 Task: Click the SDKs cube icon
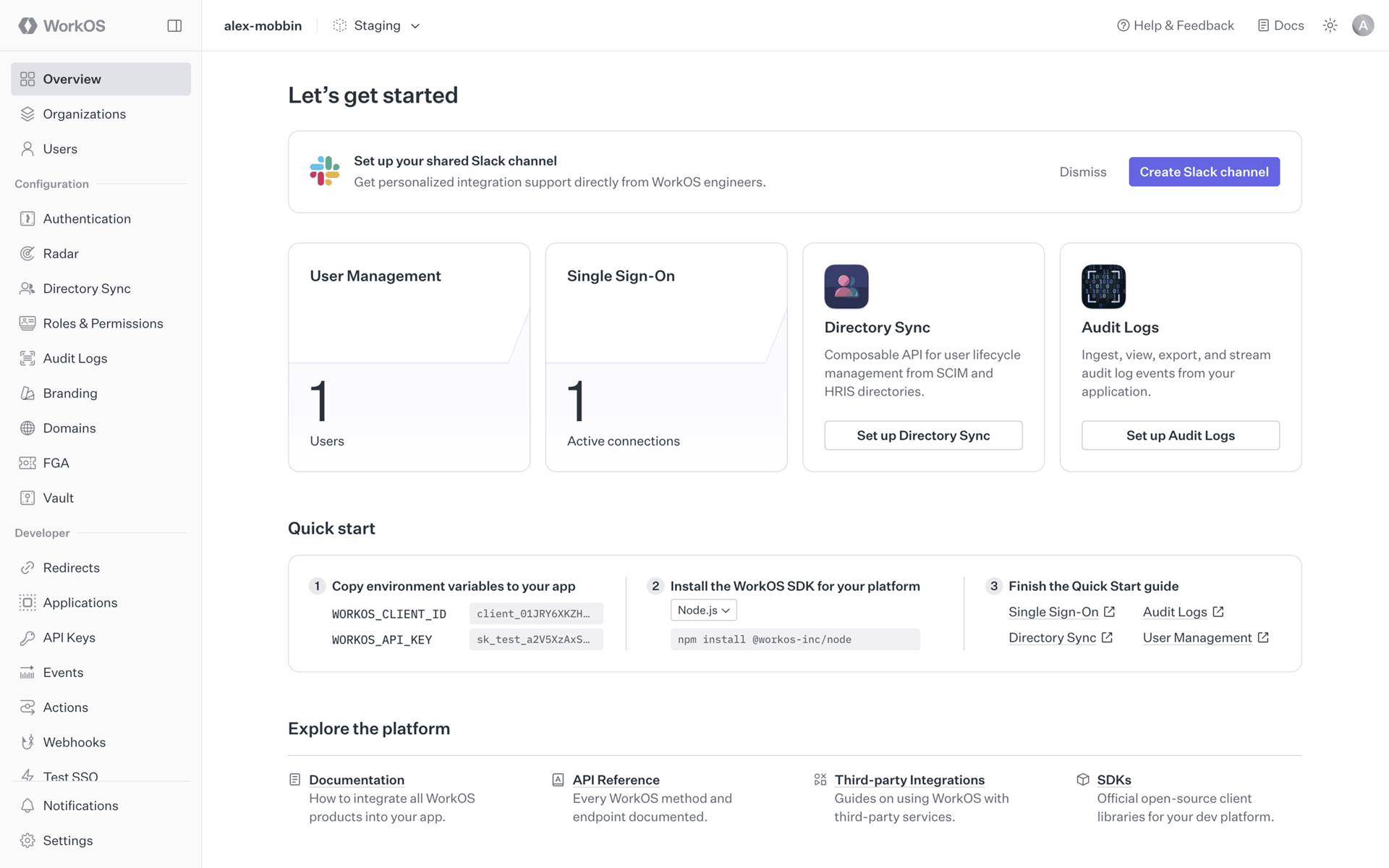click(1082, 780)
